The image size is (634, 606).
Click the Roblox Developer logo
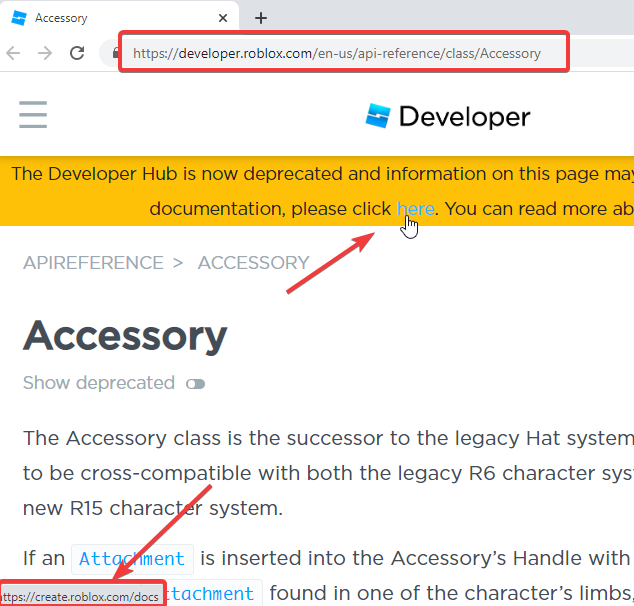(x=448, y=116)
